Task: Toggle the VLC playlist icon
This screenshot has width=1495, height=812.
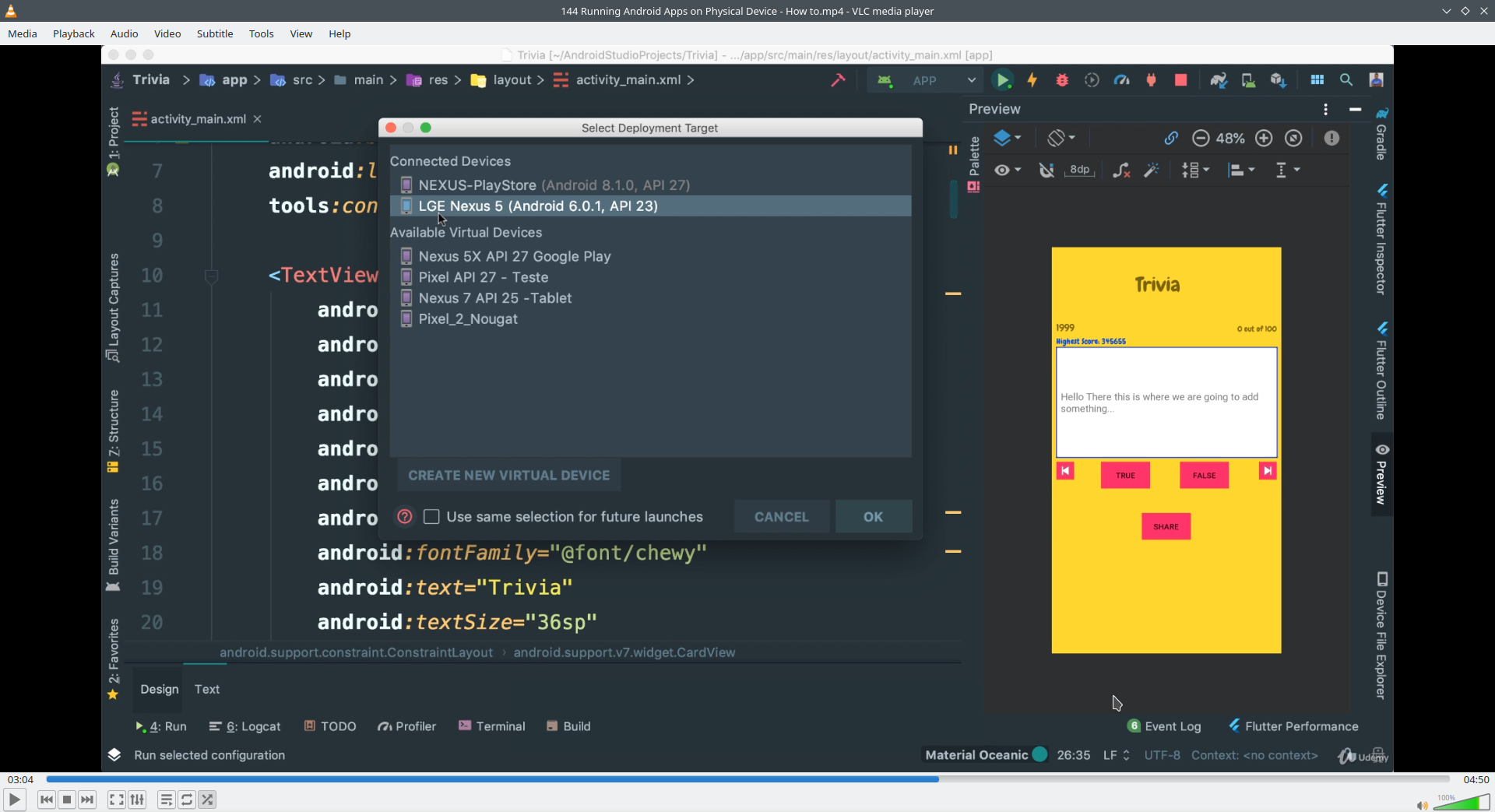Action: (x=166, y=800)
